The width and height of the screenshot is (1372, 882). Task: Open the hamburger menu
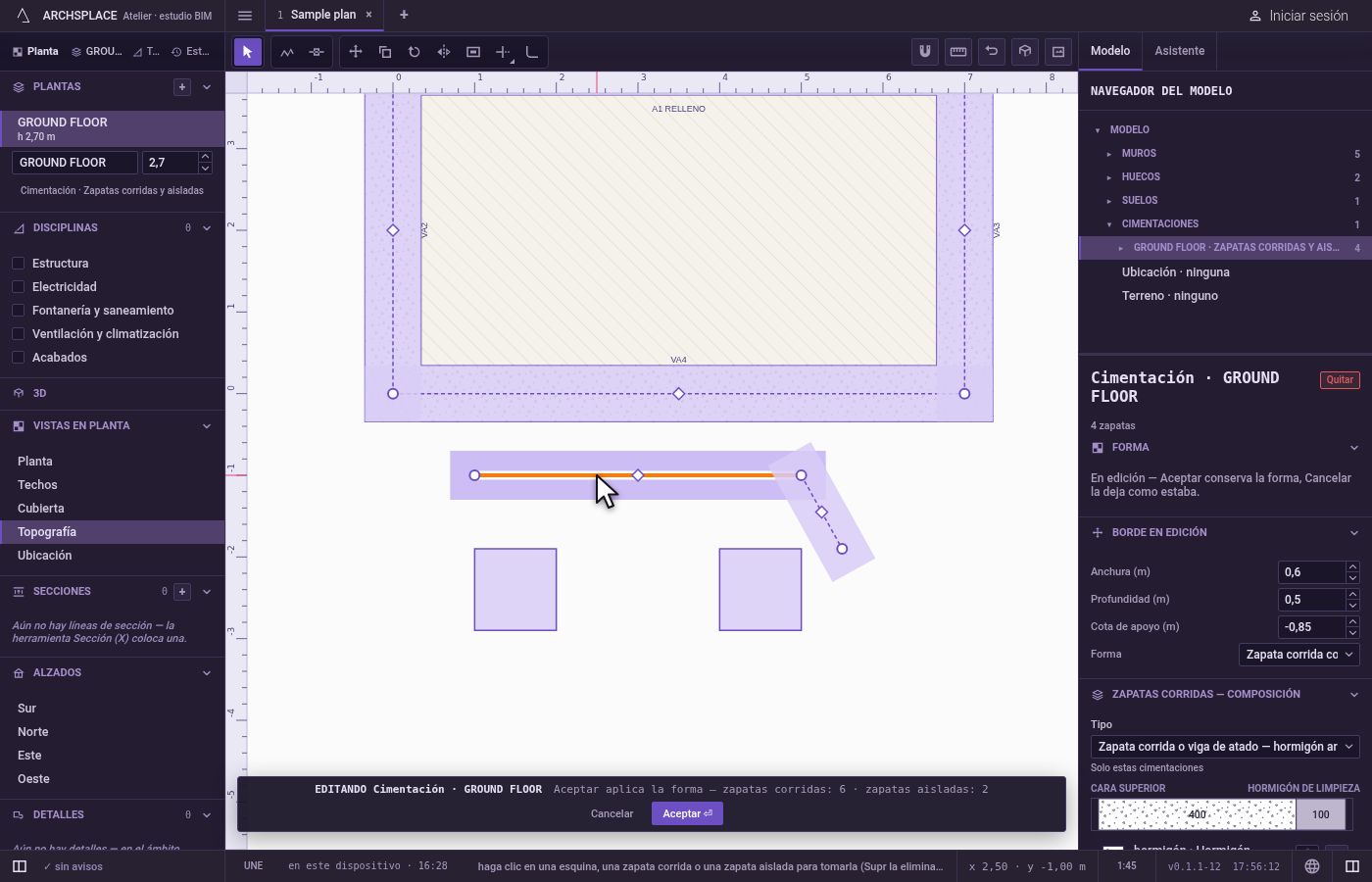[x=245, y=15]
